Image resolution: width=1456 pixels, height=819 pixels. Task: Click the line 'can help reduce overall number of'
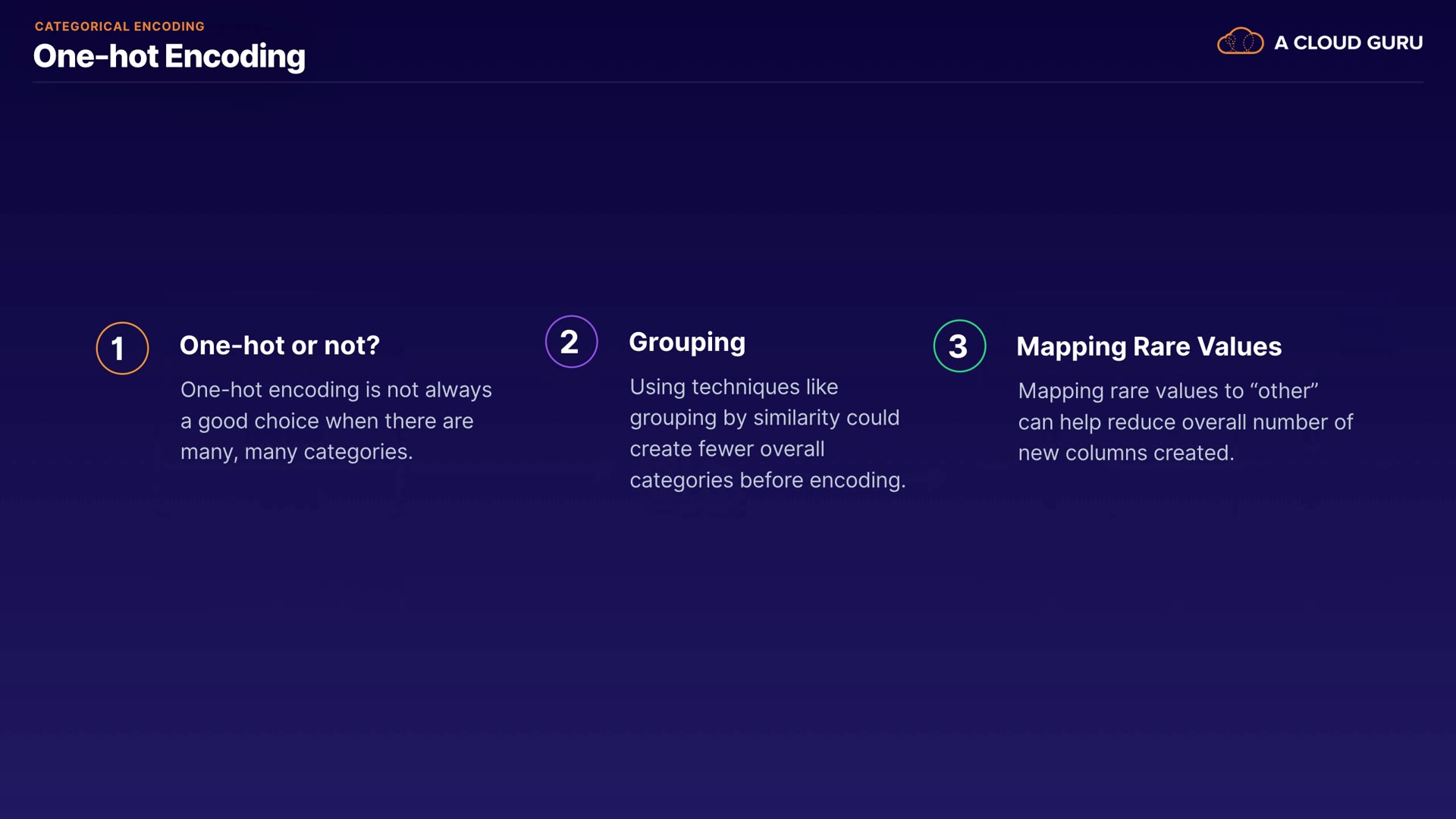(x=1185, y=422)
